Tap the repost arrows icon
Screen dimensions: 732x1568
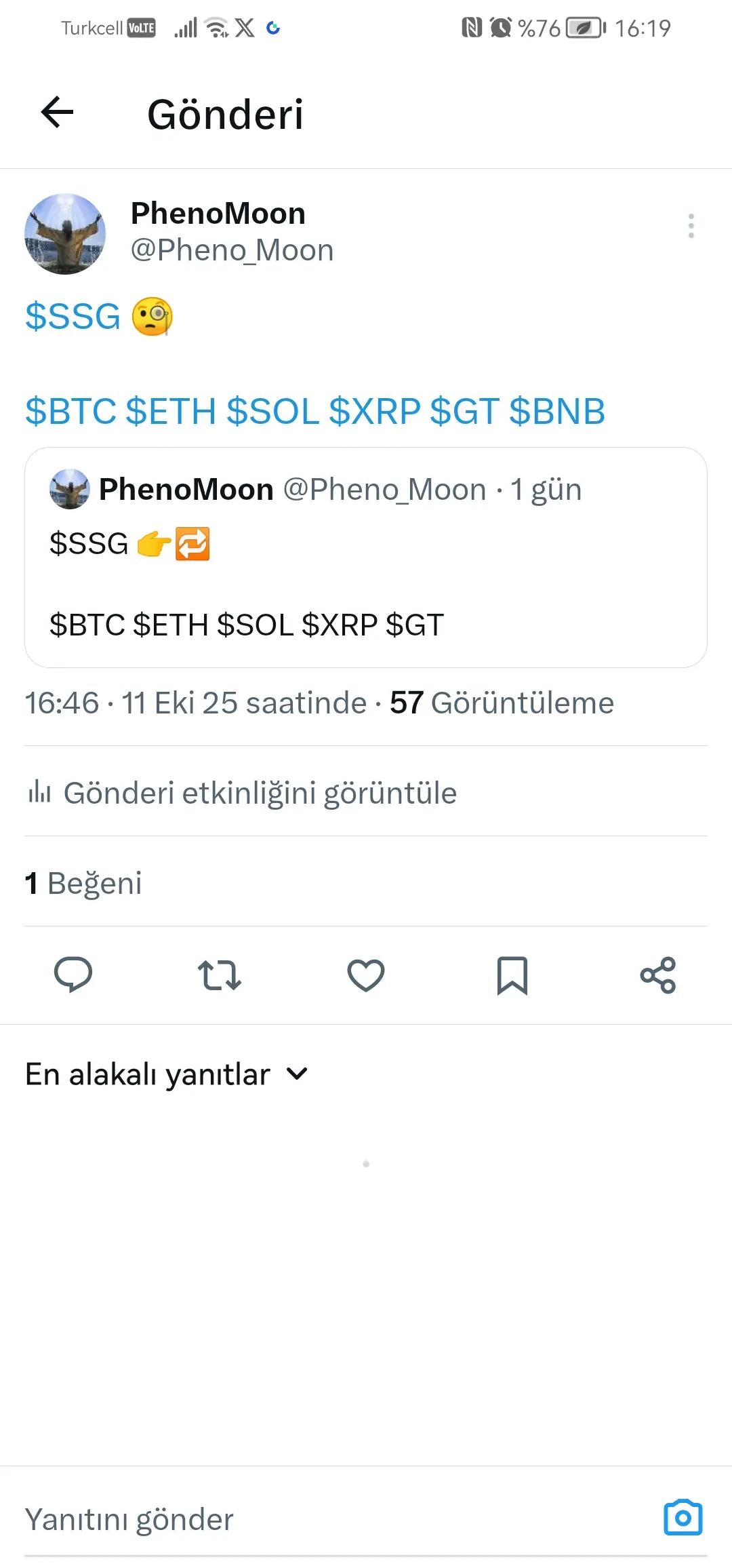coord(219,975)
